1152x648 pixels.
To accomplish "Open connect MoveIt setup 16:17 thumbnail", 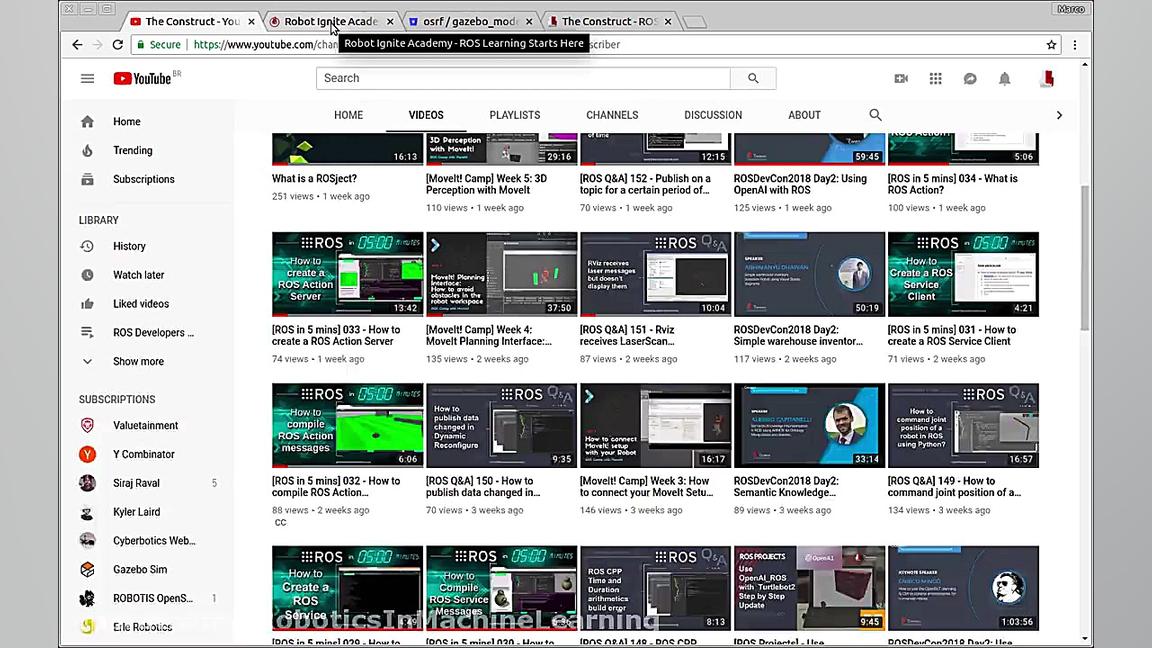I will tap(655, 425).
